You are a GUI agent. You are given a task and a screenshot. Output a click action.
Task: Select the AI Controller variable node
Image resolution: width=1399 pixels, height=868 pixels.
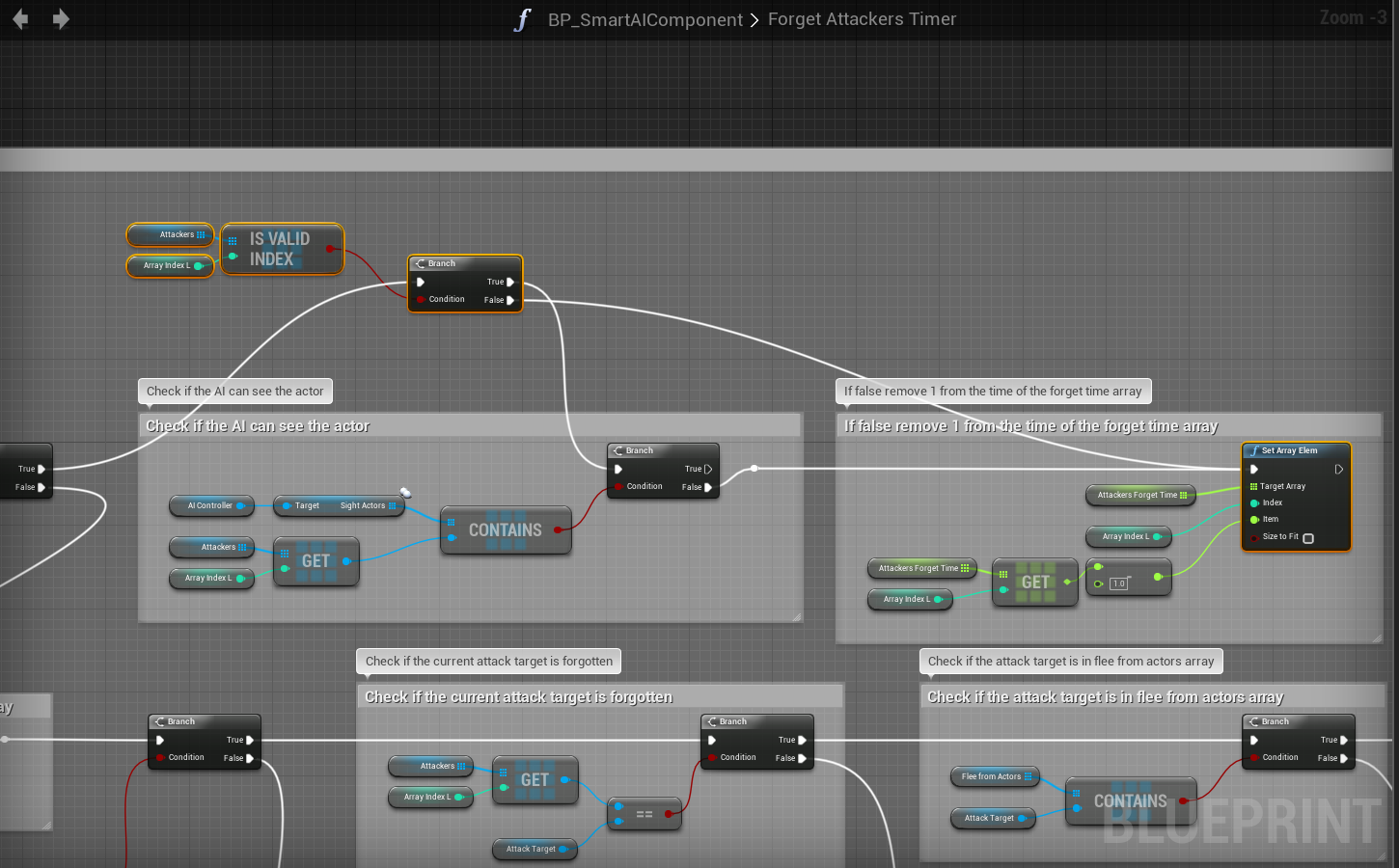coord(210,505)
